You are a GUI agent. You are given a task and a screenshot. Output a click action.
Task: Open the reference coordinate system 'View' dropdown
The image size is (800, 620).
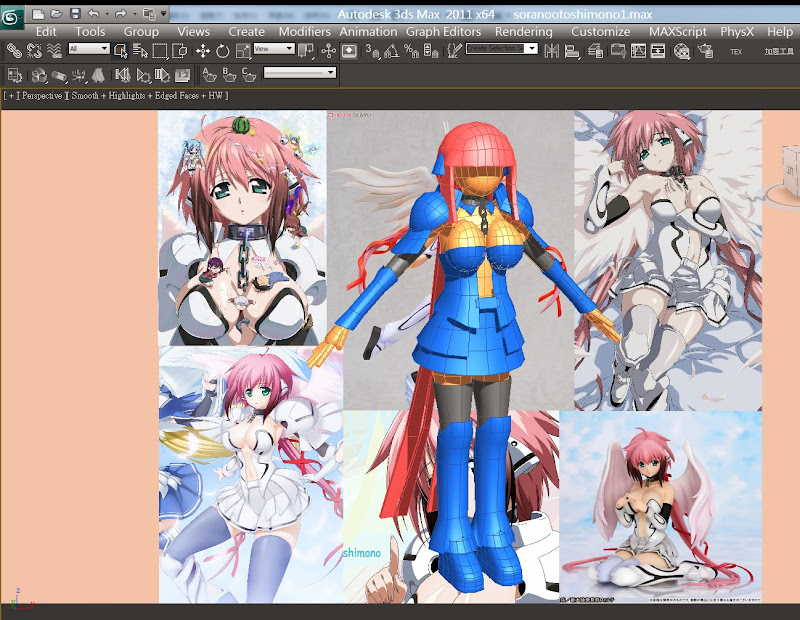tap(274, 49)
